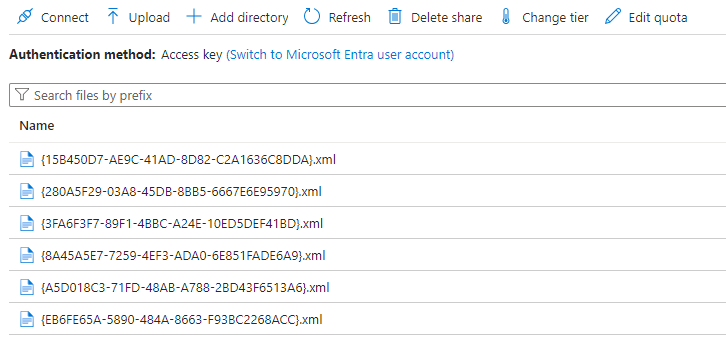Click the Refresh circular arrow icon
This screenshot has width=726, height=362.
312,17
